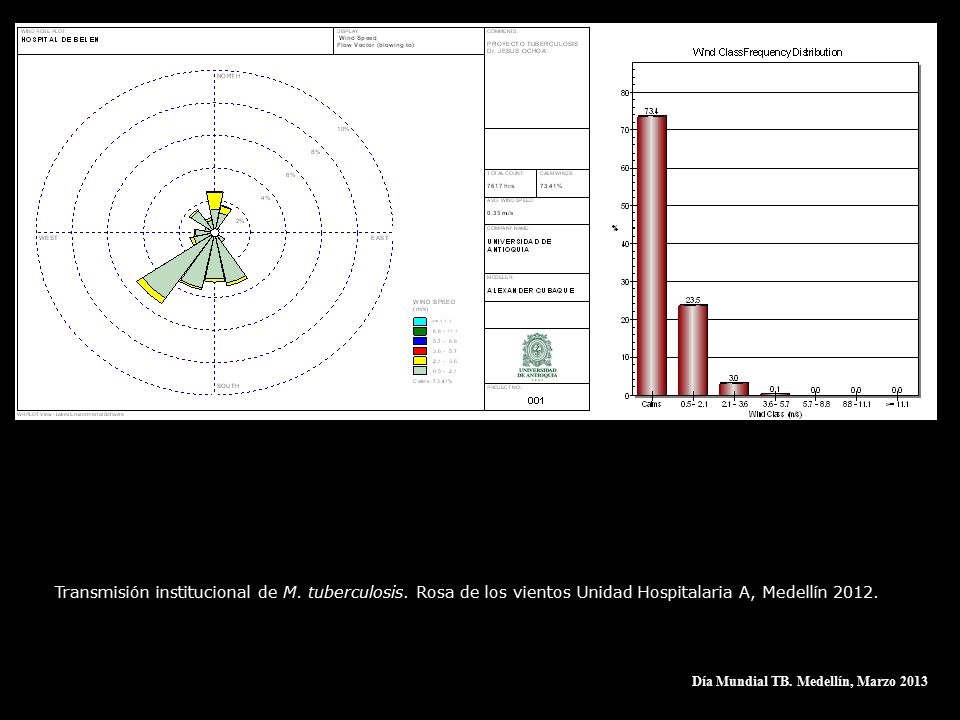Click the 'PROYECTO TUBERCULOSIS' comment text
Image resolution: width=960 pixels, height=720 pixels.
click(x=532, y=44)
